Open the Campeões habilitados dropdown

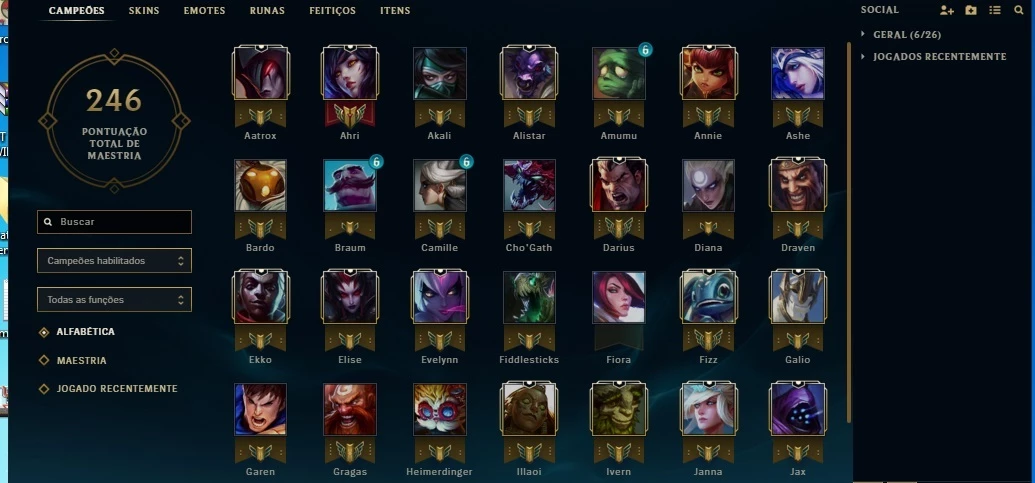[114, 261]
